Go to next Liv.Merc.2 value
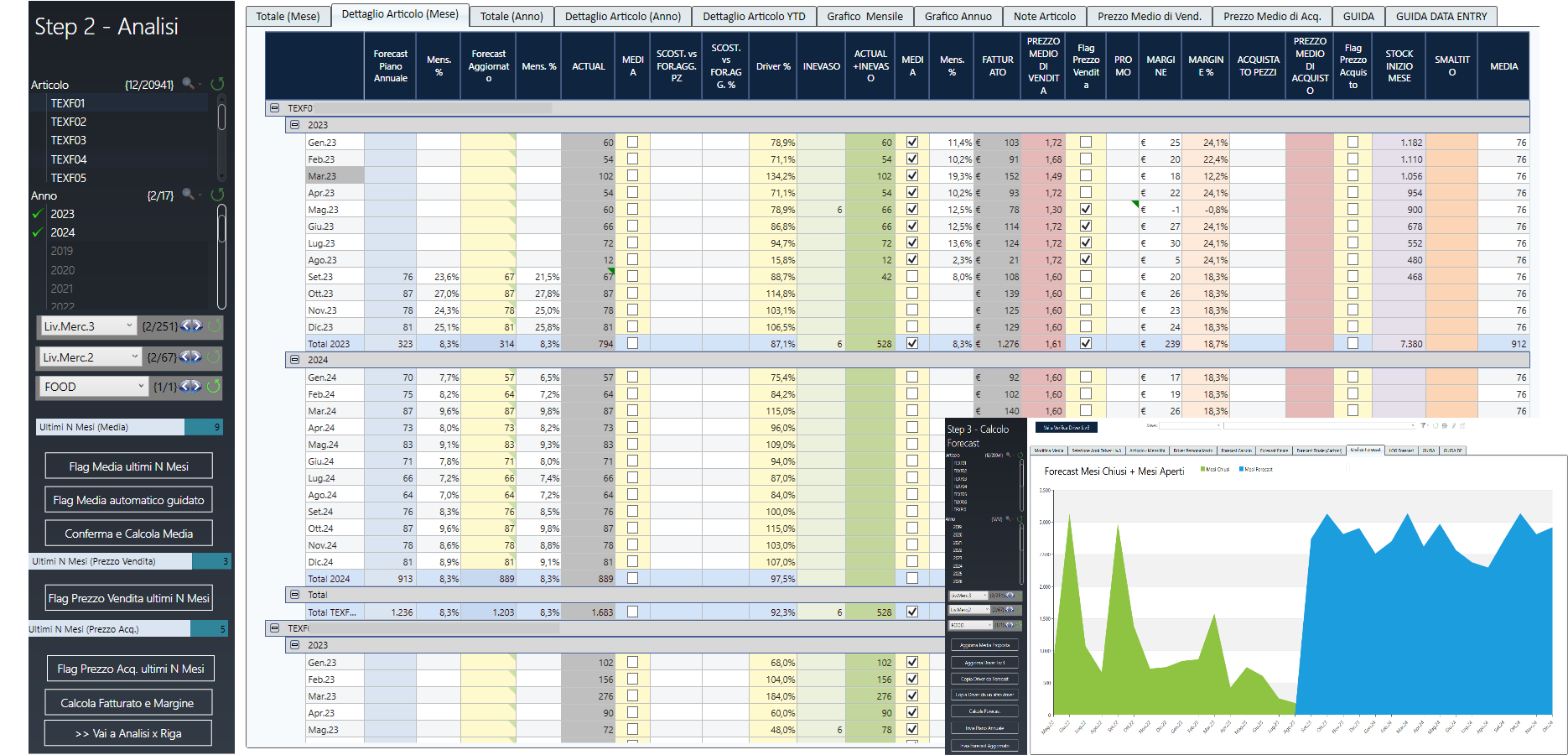The width and height of the screenshot is (1568, 755). pyautogui.click(x=196, y=357)
